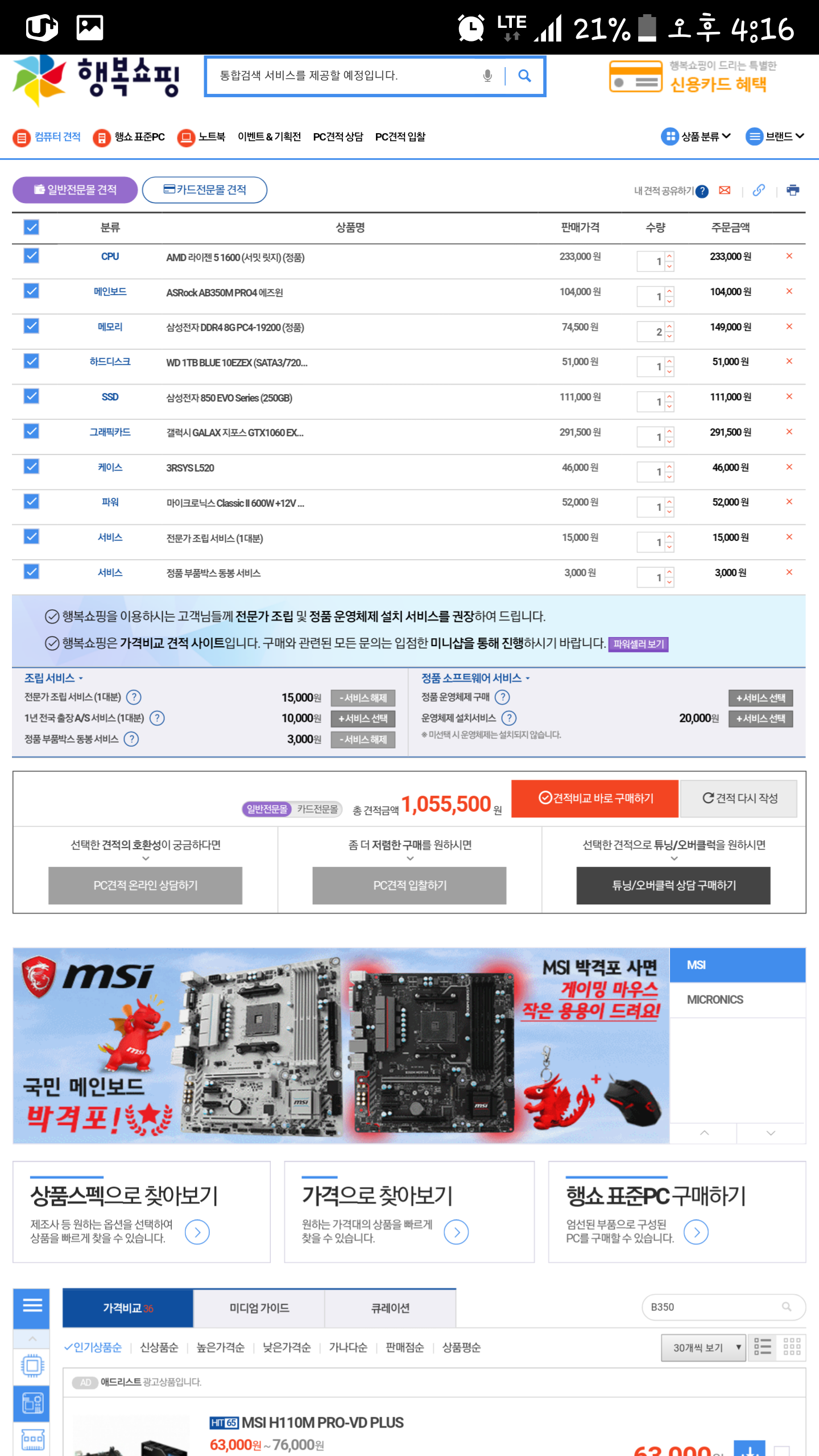Image resolution: width=819 pixels, height=1456 pixels.
Task: Uncheck the 메모리 row checkbox
Action: (x=31, y=326)
